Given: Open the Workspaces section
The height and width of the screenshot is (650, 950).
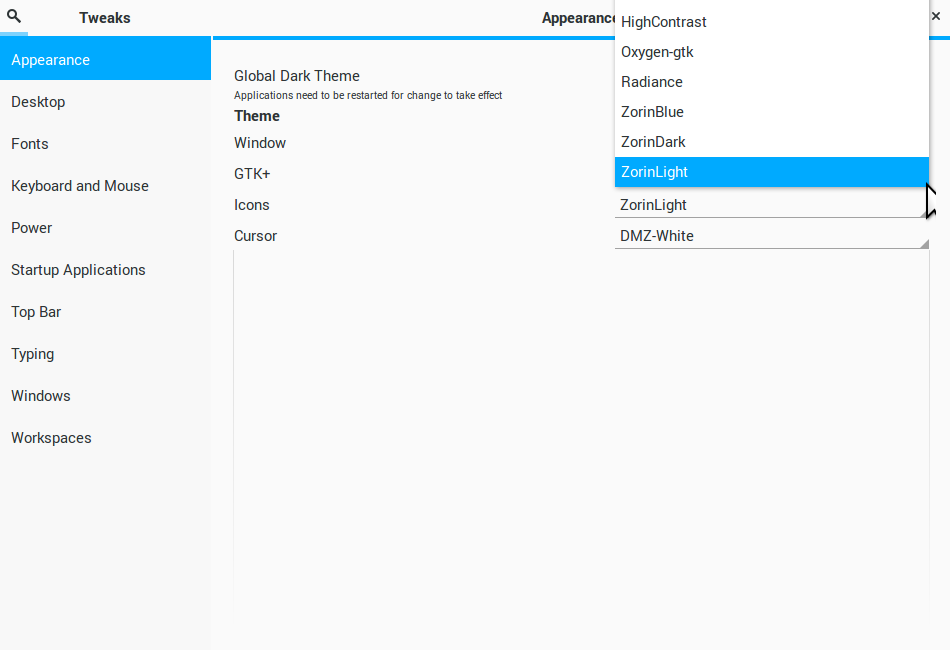Looking at the screenshot, I should 105,437.
